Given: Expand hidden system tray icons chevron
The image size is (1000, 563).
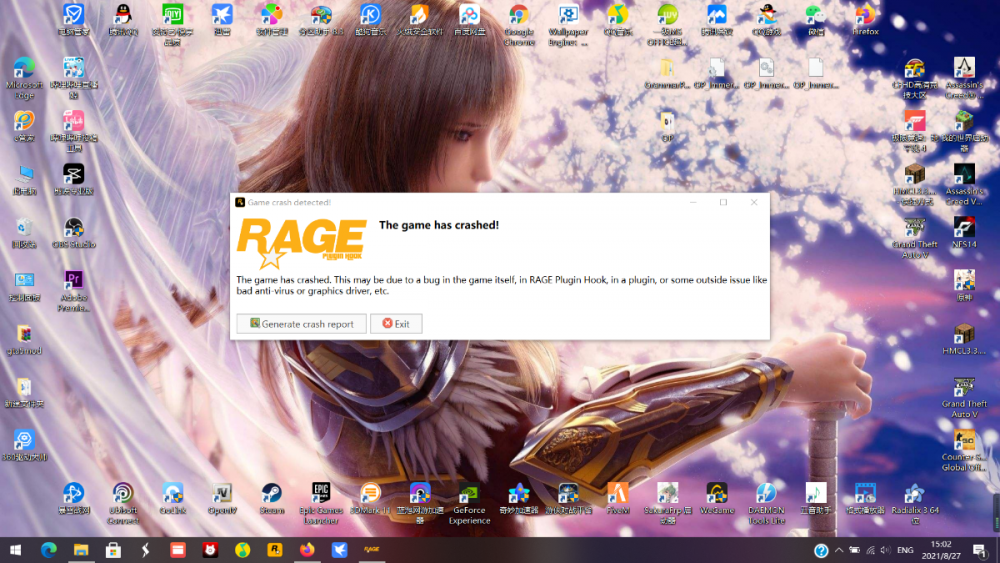Looking at the screenshot, I should coord(838,550).
